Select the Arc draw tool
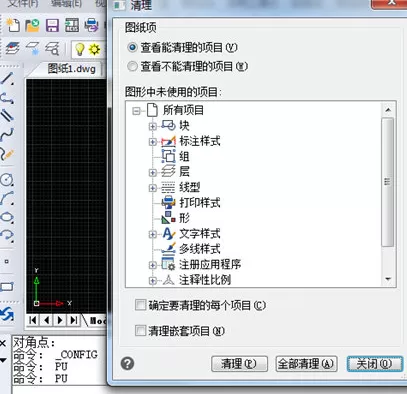 (x=7, y=198)
